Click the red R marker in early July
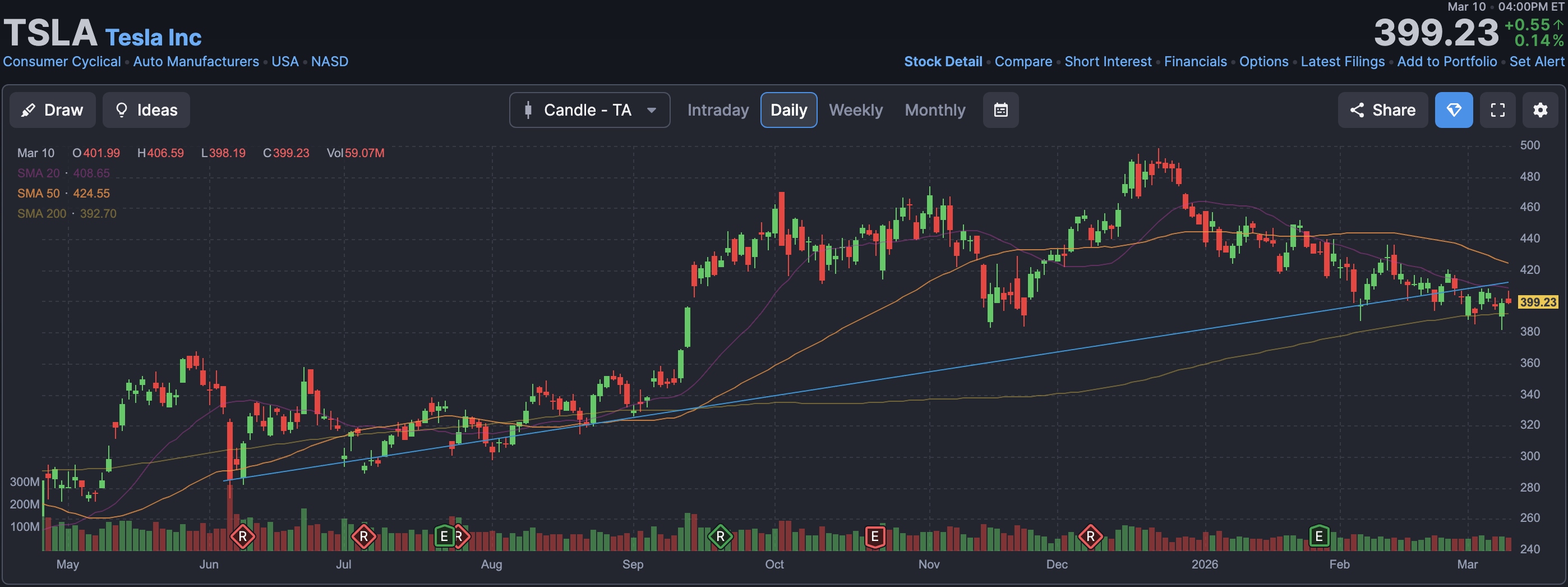 (x=363, y=536)
